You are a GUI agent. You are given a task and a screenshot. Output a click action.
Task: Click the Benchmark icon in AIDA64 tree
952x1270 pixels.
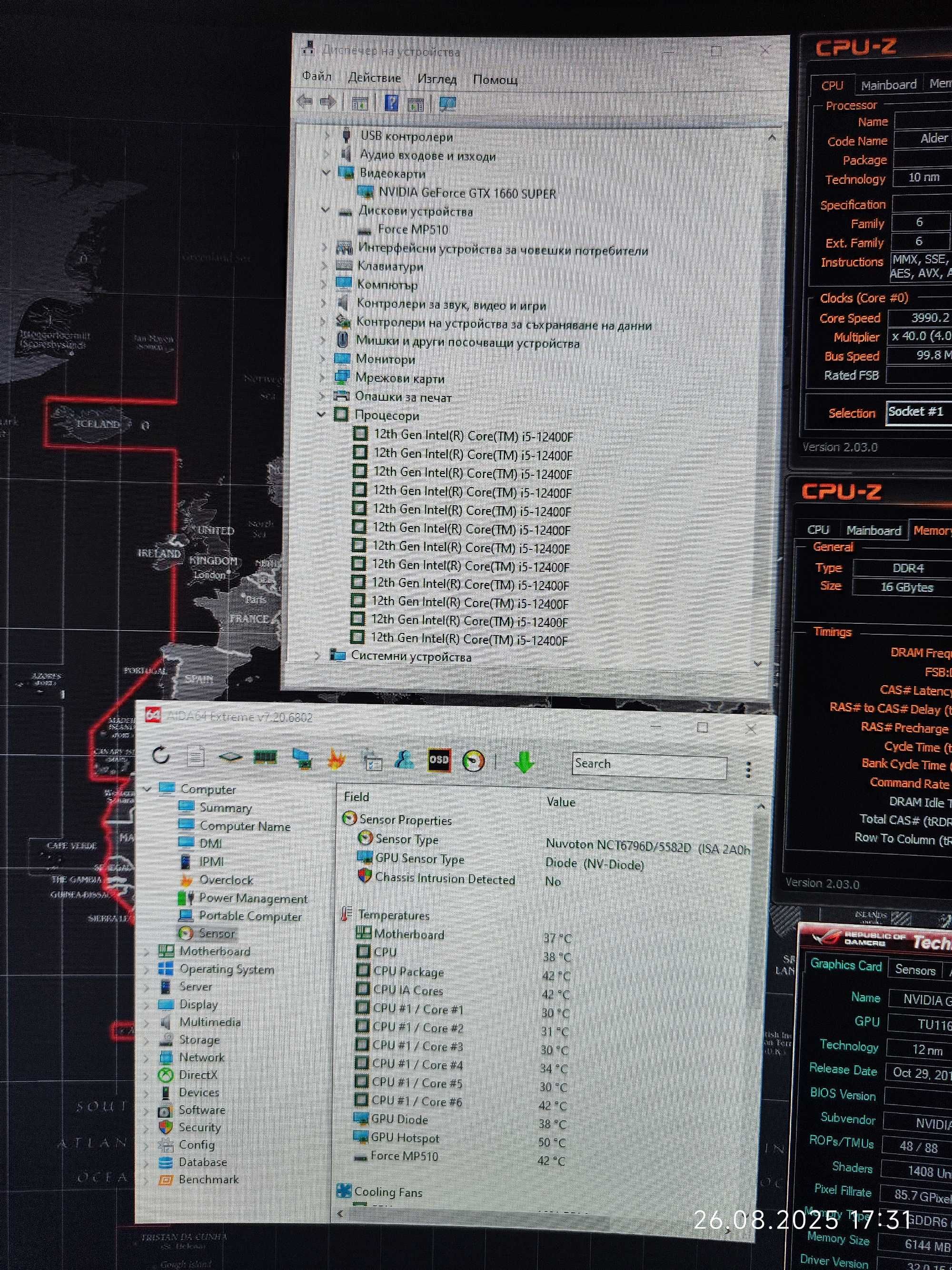(166, 1179)
